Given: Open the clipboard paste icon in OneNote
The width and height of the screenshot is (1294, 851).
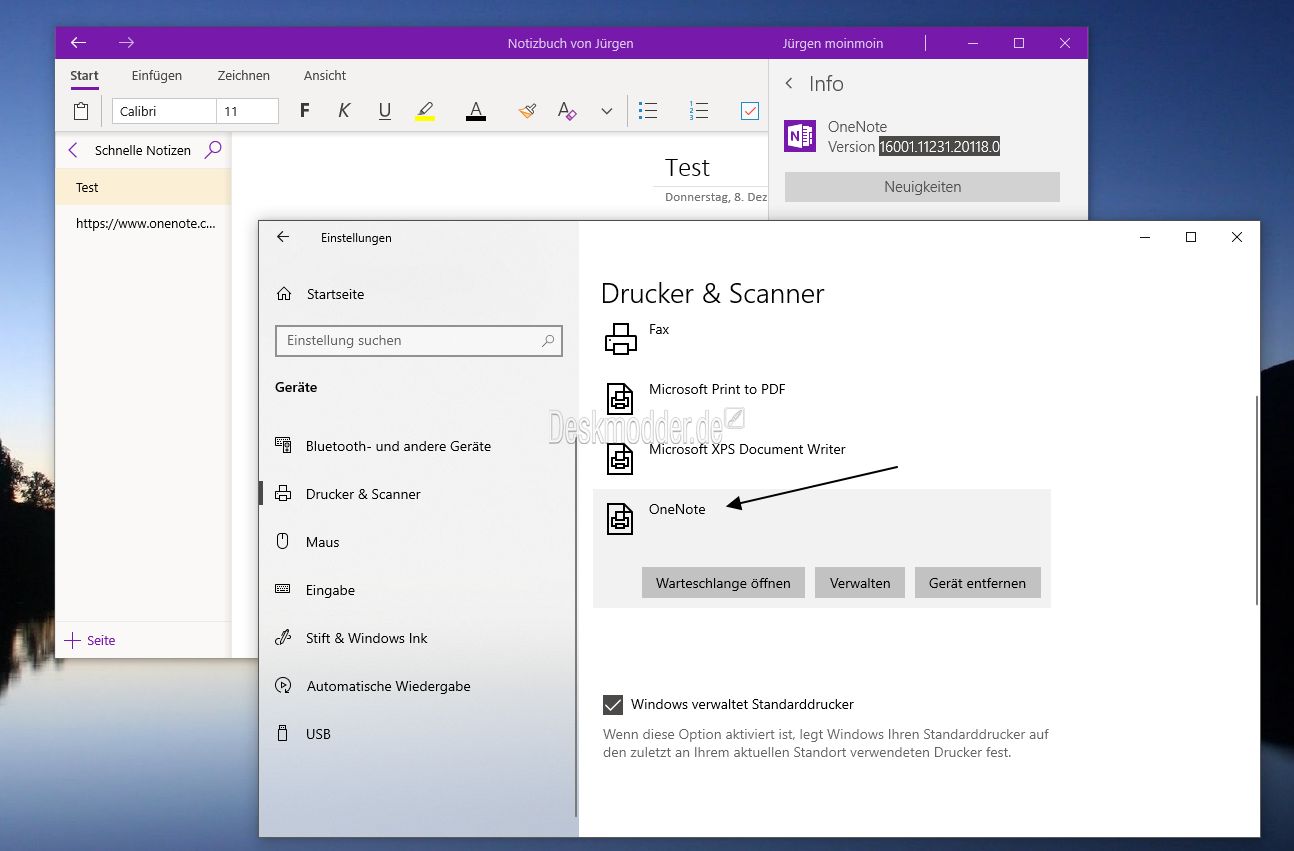Looking at the screenshot, I should point(81,111).
